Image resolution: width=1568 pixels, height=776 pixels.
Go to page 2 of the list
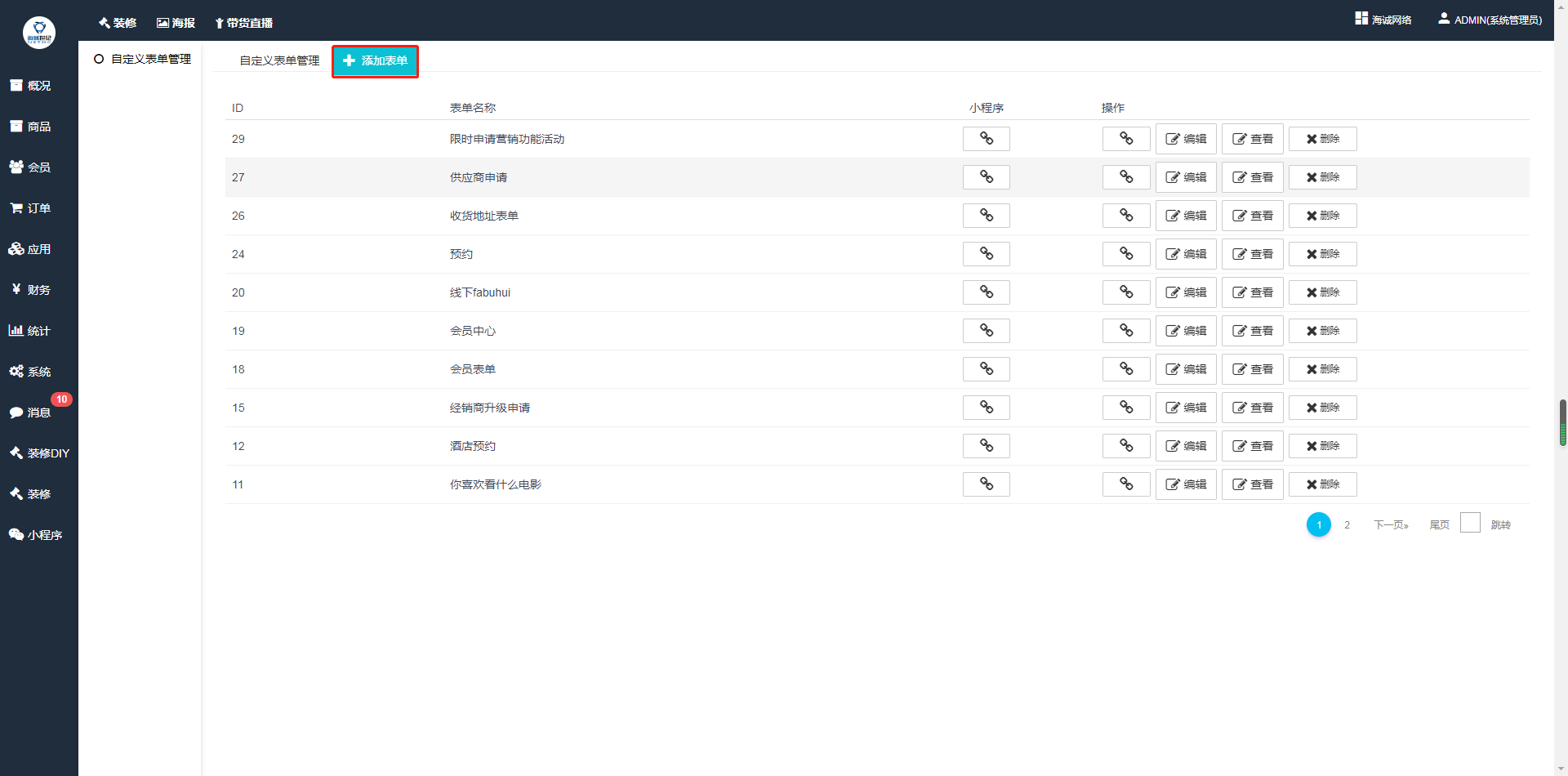click(x=1347, y=525)
